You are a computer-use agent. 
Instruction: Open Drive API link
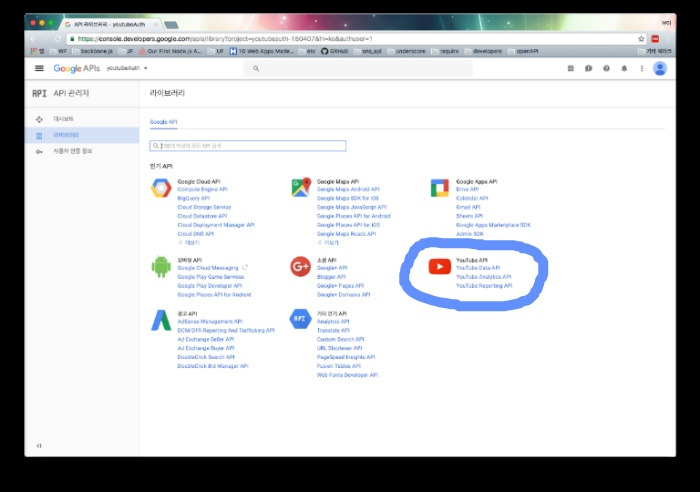[x=467, y=189]
